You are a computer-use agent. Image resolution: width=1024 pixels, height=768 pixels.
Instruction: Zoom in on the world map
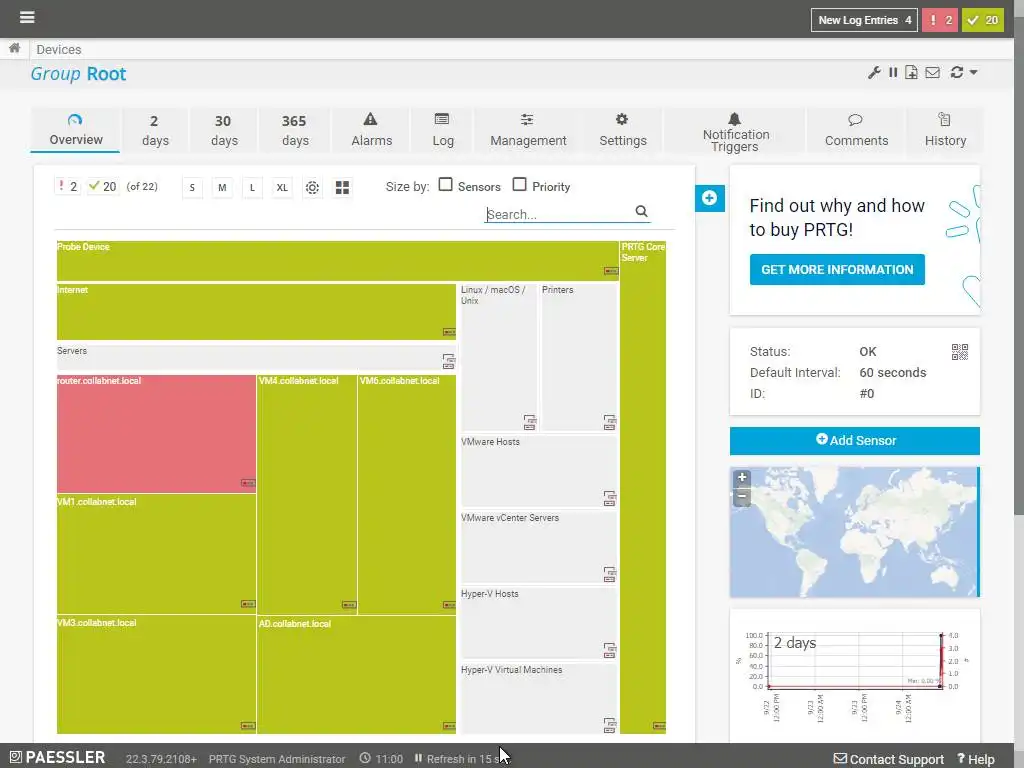(x=742, y=477)
